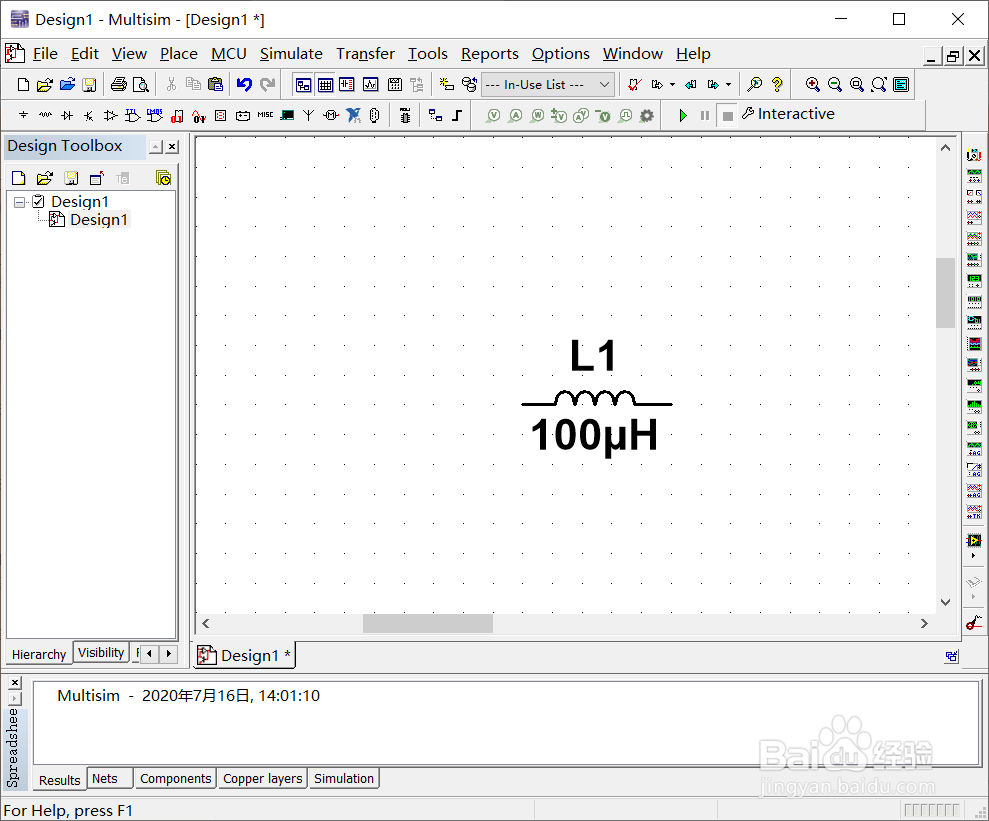Place an Analog op-amp component
Screen dimensions: 989x821
click(x=110, y=115)
